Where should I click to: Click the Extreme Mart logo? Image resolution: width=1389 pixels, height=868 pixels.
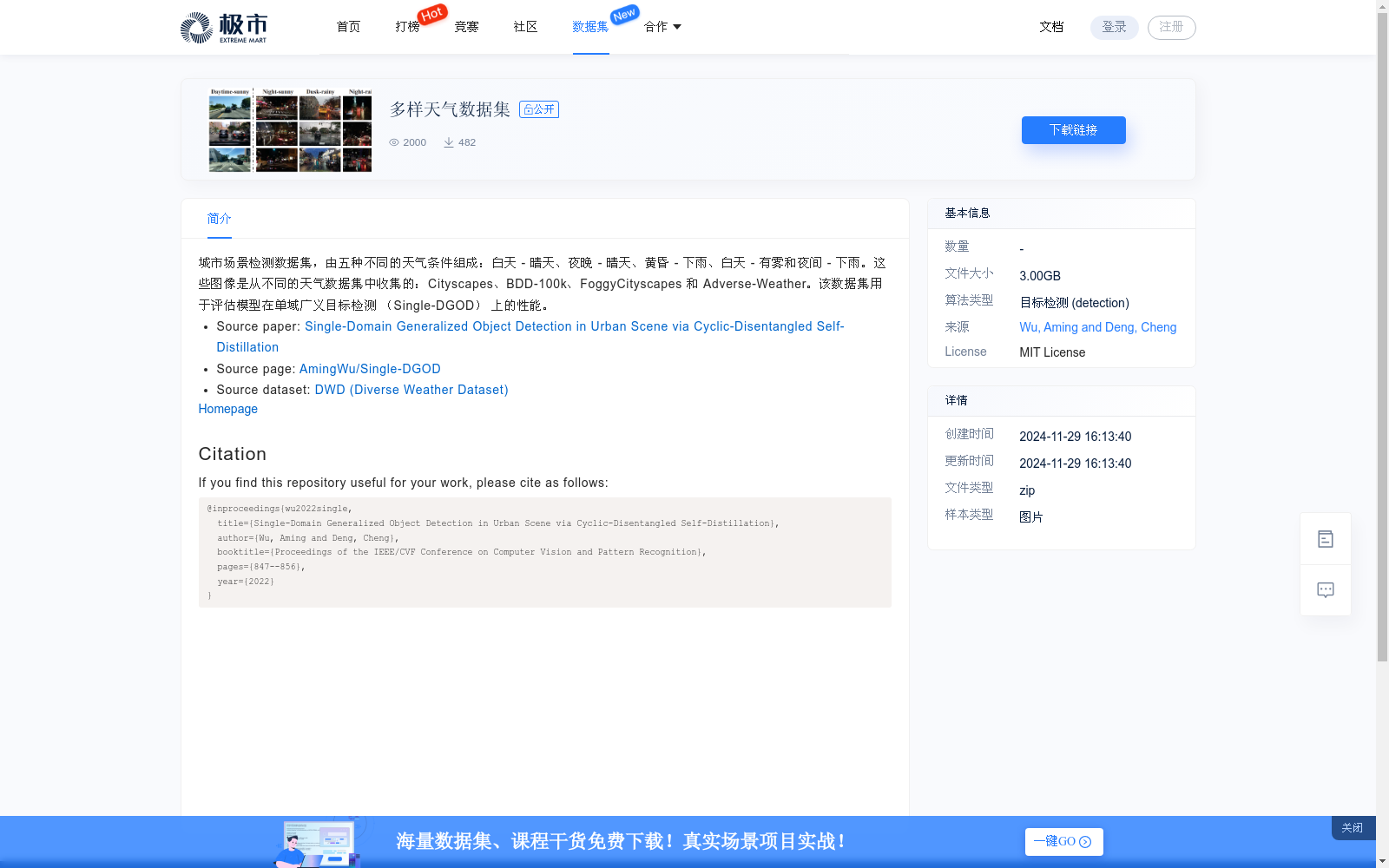[x=224, y=28]
